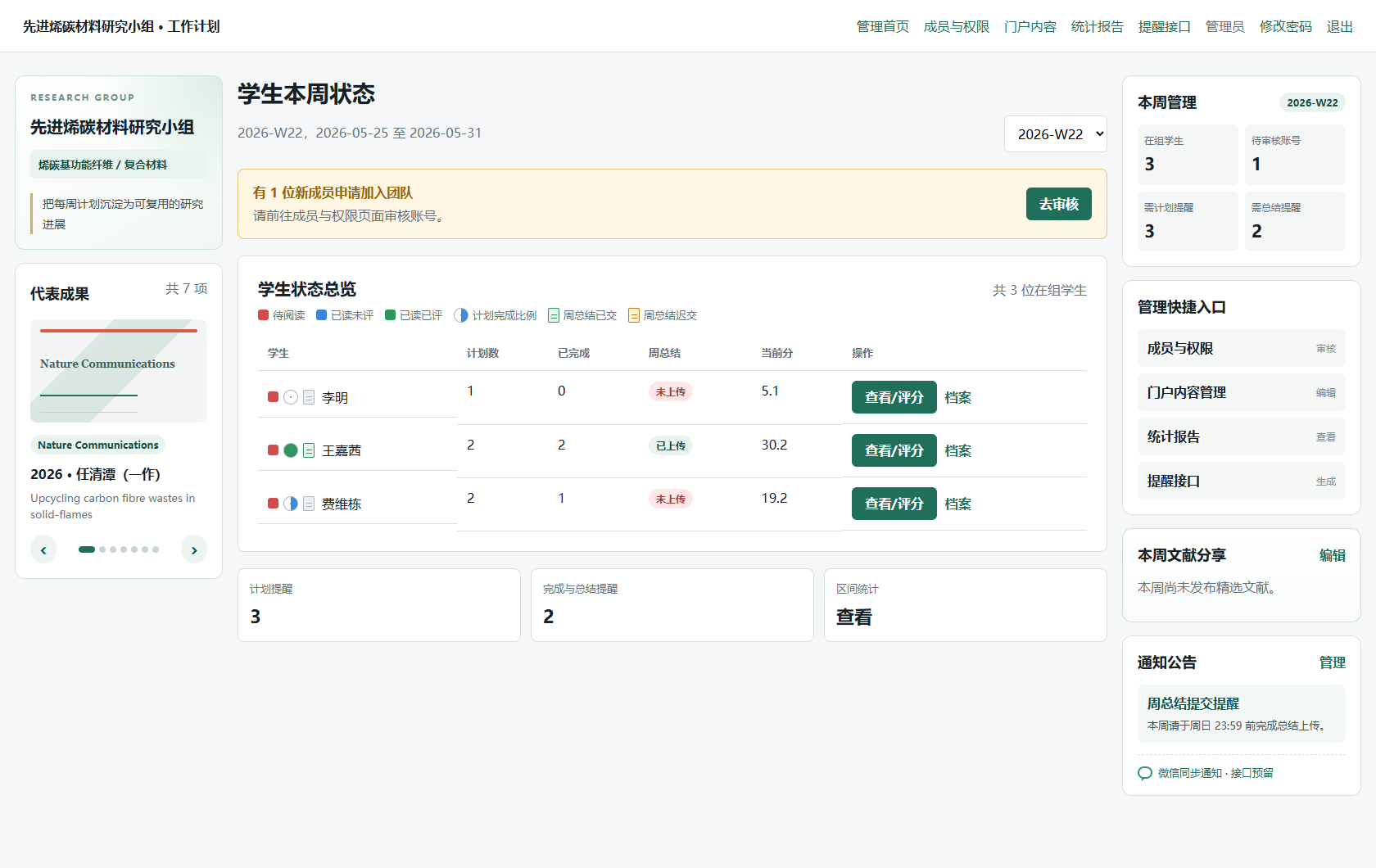Click the WeChat sync chat bubble icon
1376x868 pixels.
[1145, 773]
